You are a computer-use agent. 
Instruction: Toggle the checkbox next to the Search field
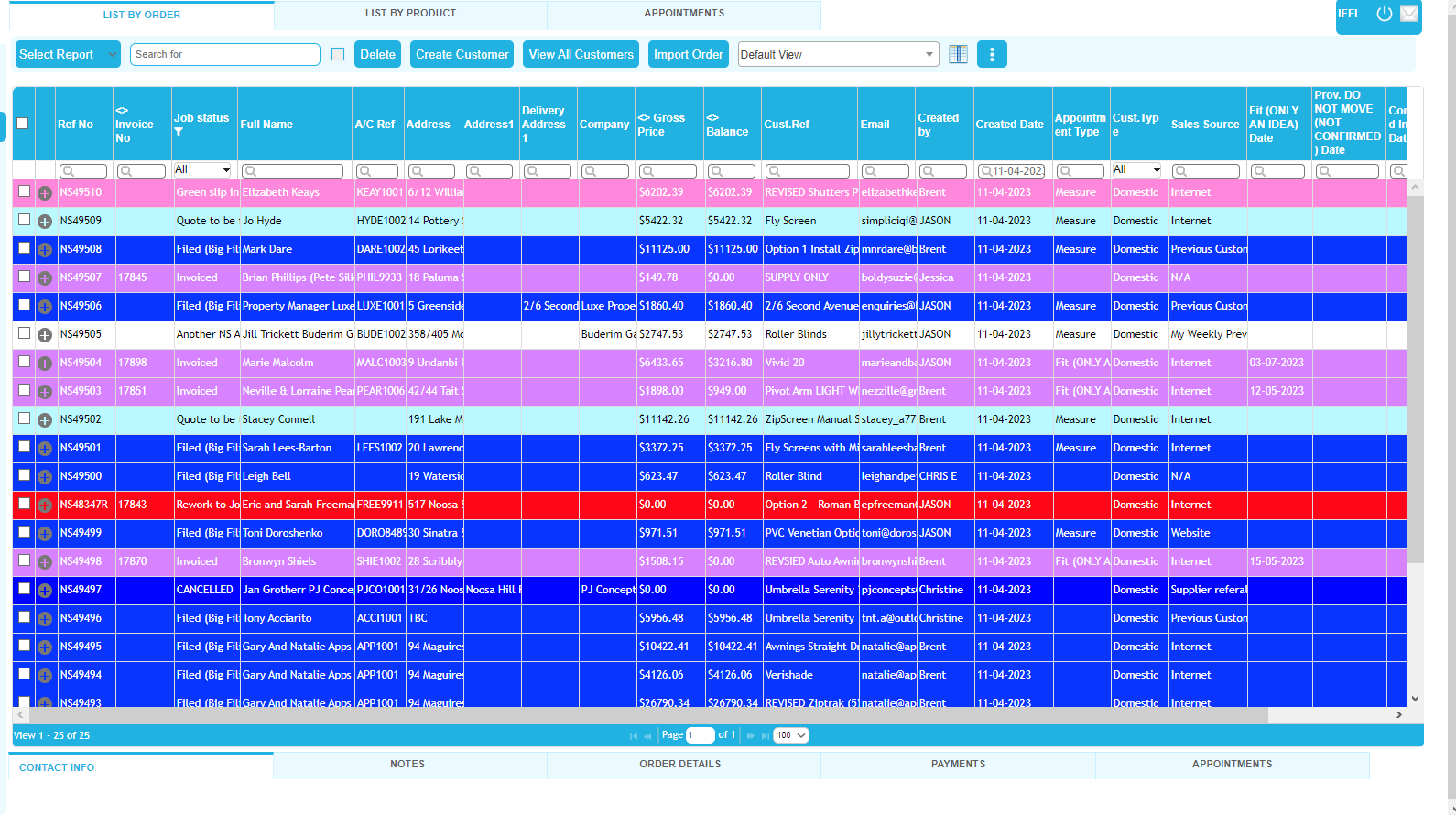pyautogui.click(x=338, y=54)
